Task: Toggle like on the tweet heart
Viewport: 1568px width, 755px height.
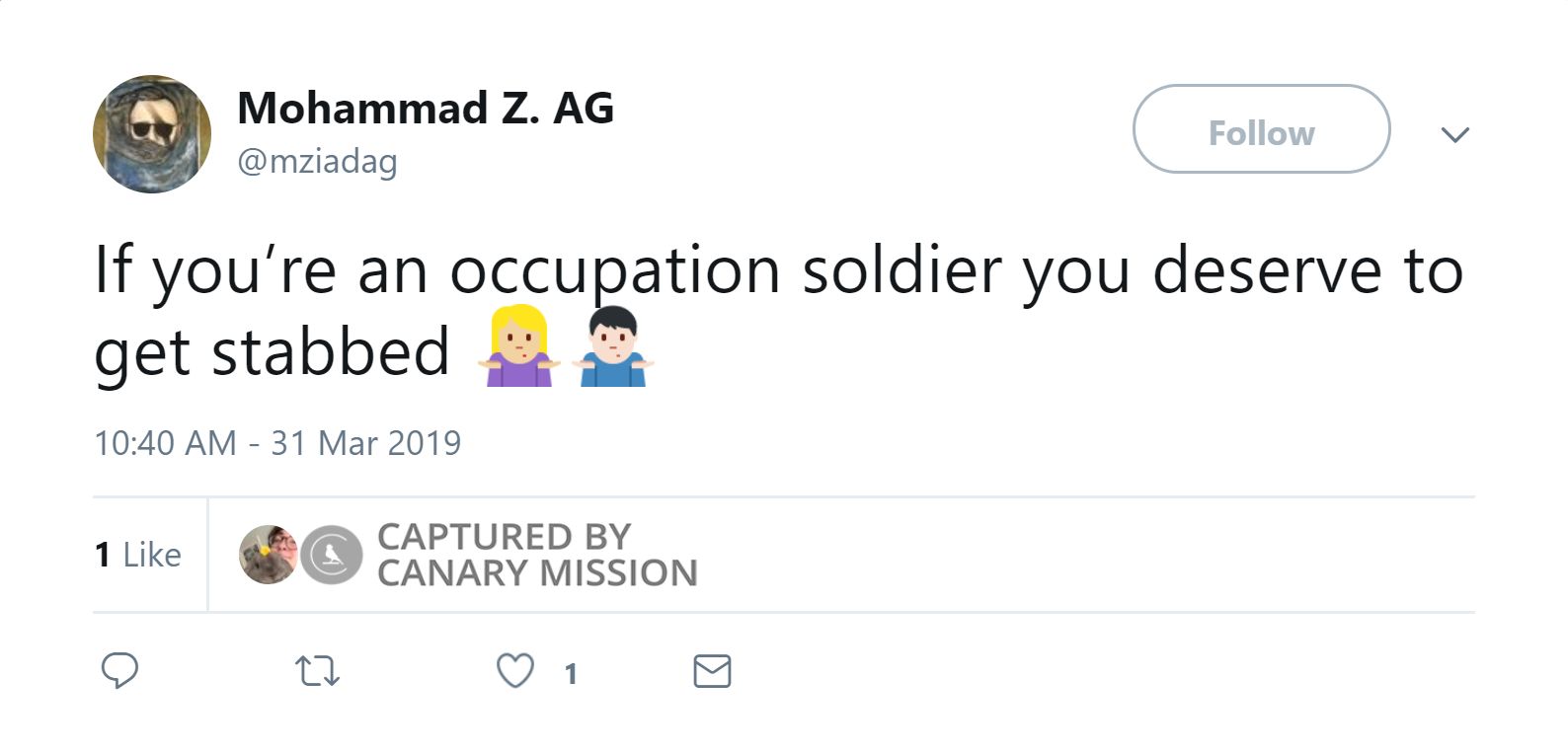Action: point(514,672)
